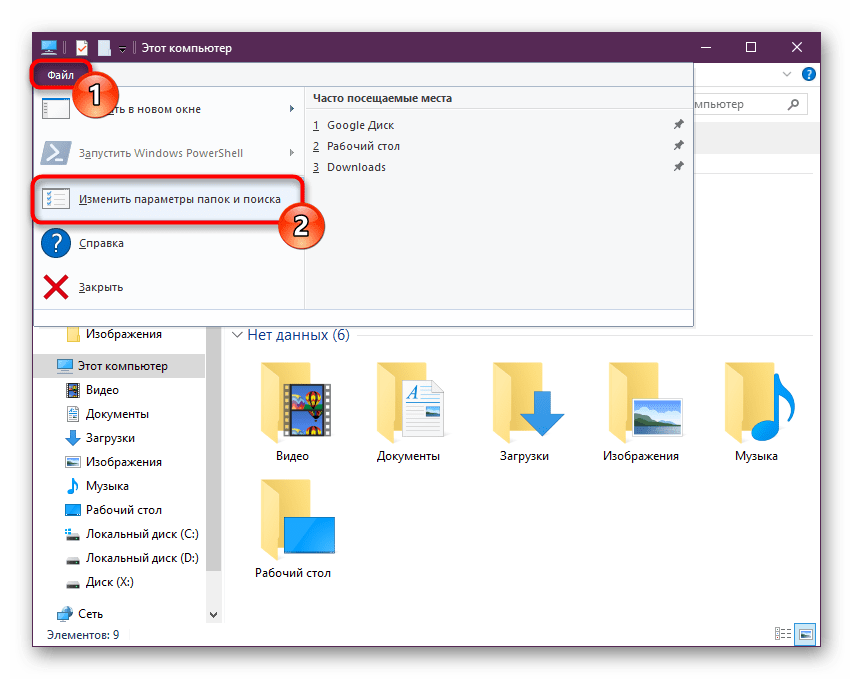The image size is (853, 679).
Task: Expand the Quick Access Toolbar dropdown arrow
Action: (x=122, y=48)
